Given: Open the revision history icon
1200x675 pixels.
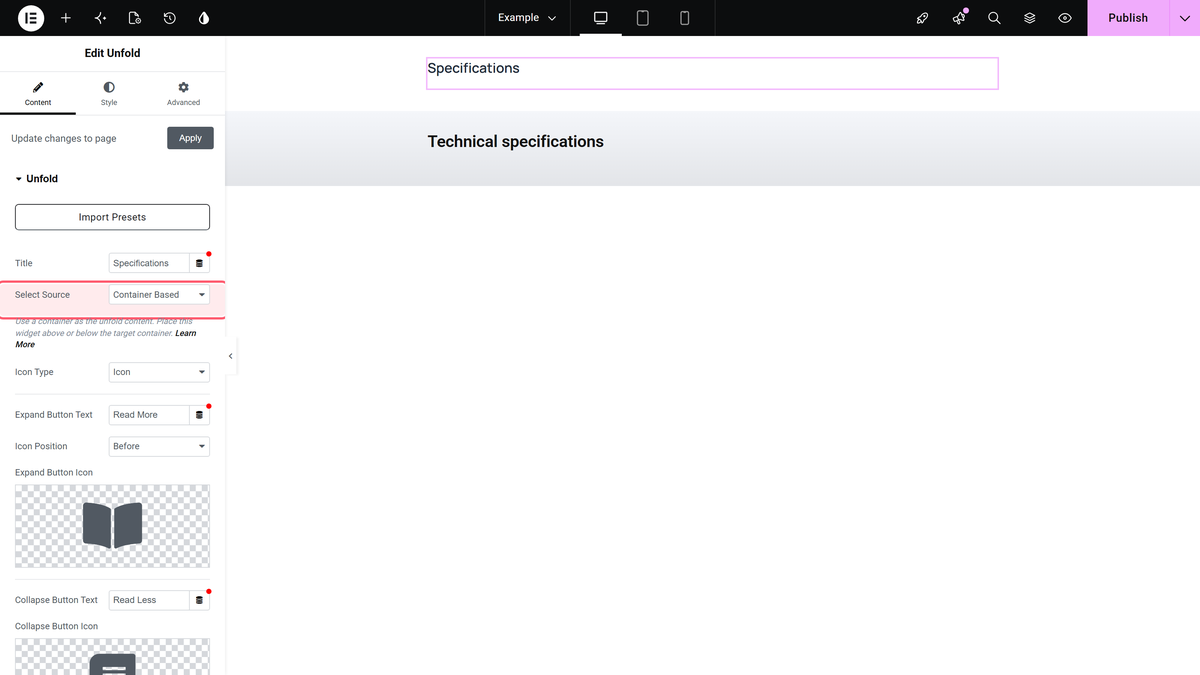Looking at the screenshot, I should 170,18.
